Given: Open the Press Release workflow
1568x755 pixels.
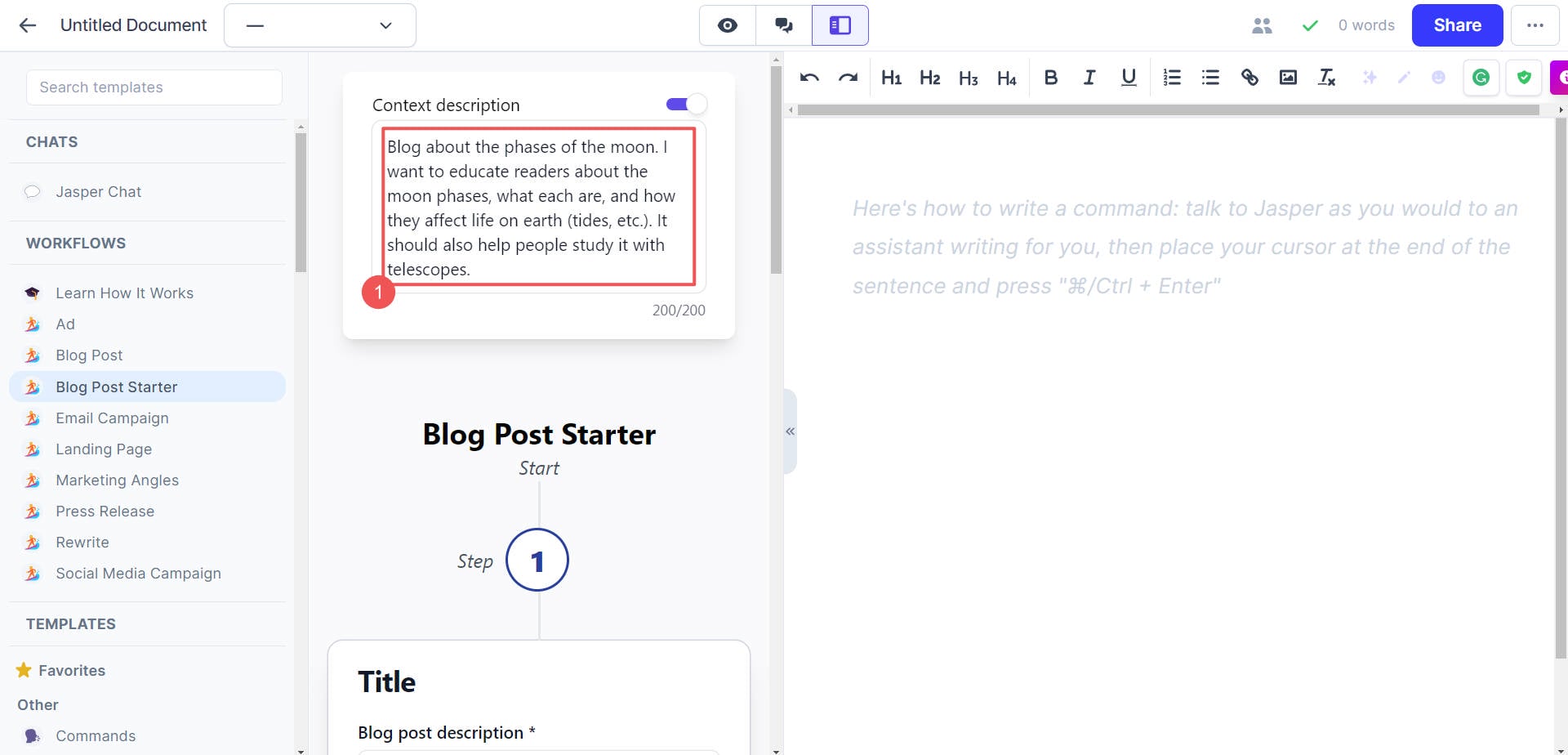Looking at the screenshot, I should [x=105, y=511].
